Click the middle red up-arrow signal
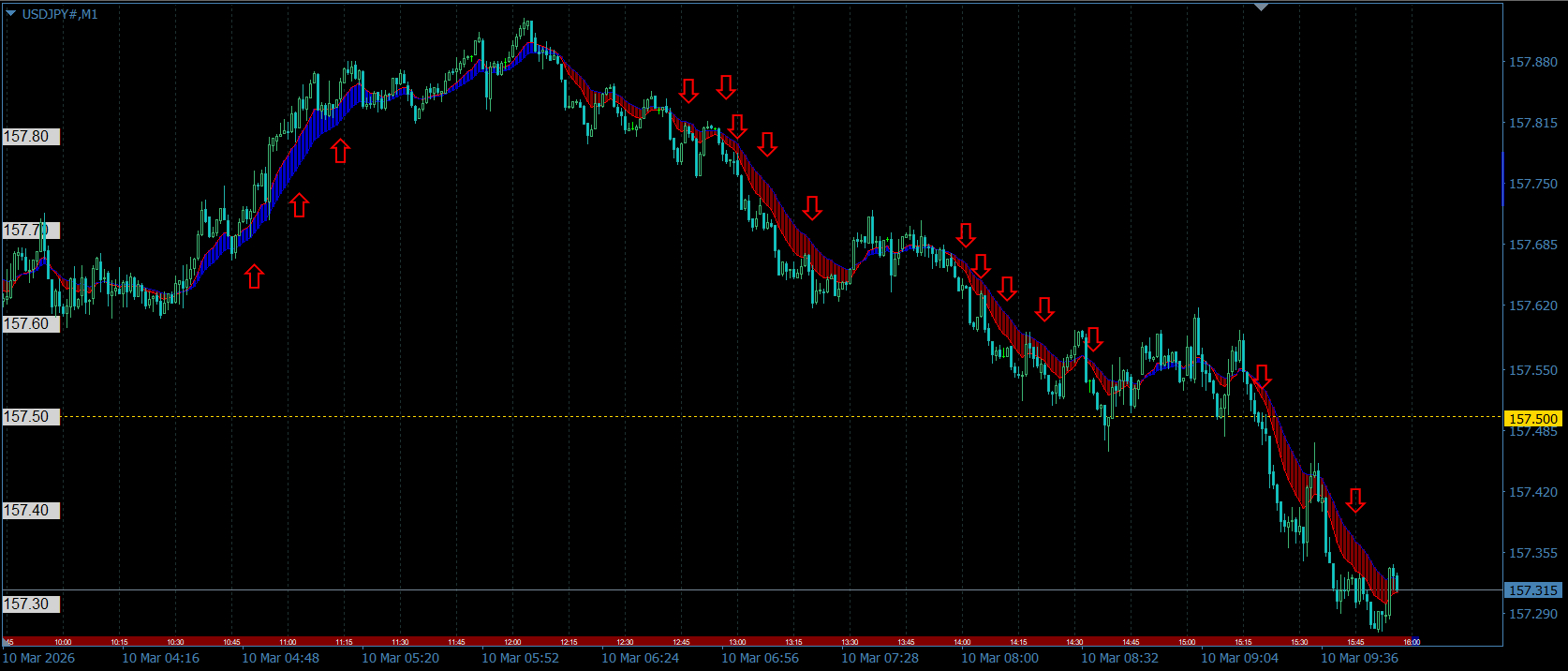The image size is (1568, 671). click(x=299, y=204)
